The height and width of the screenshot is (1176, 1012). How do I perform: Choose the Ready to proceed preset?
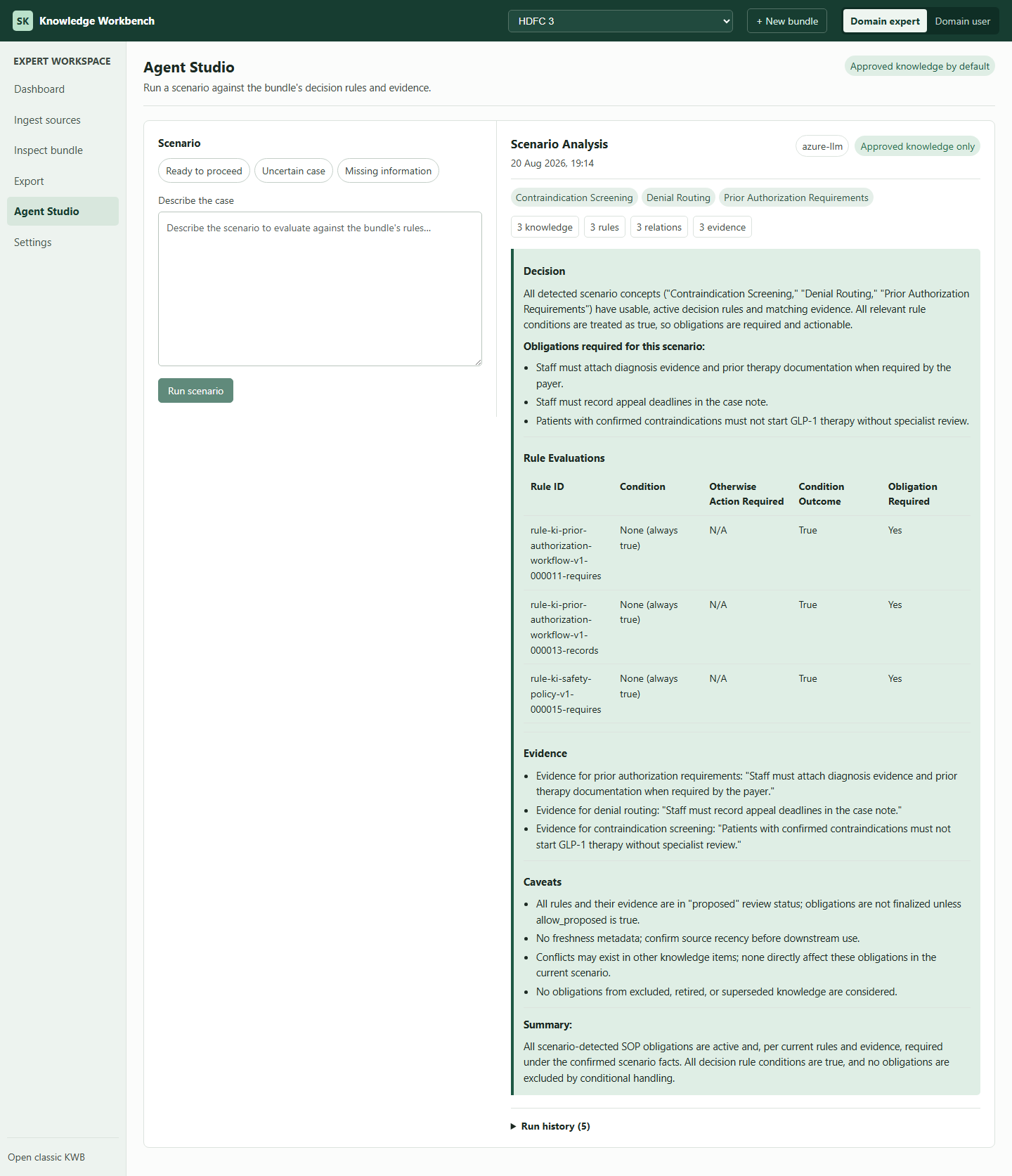tap(204, 171)
